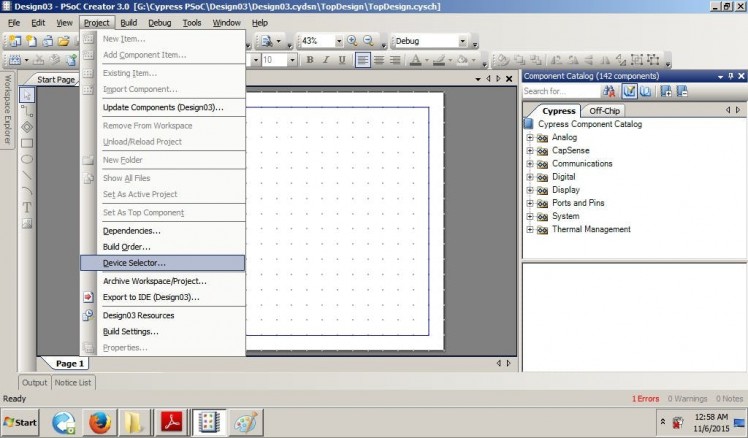Select the rectangle drawing tool
The height and width of the screenshot is (438, 748).
pos(27,143)
